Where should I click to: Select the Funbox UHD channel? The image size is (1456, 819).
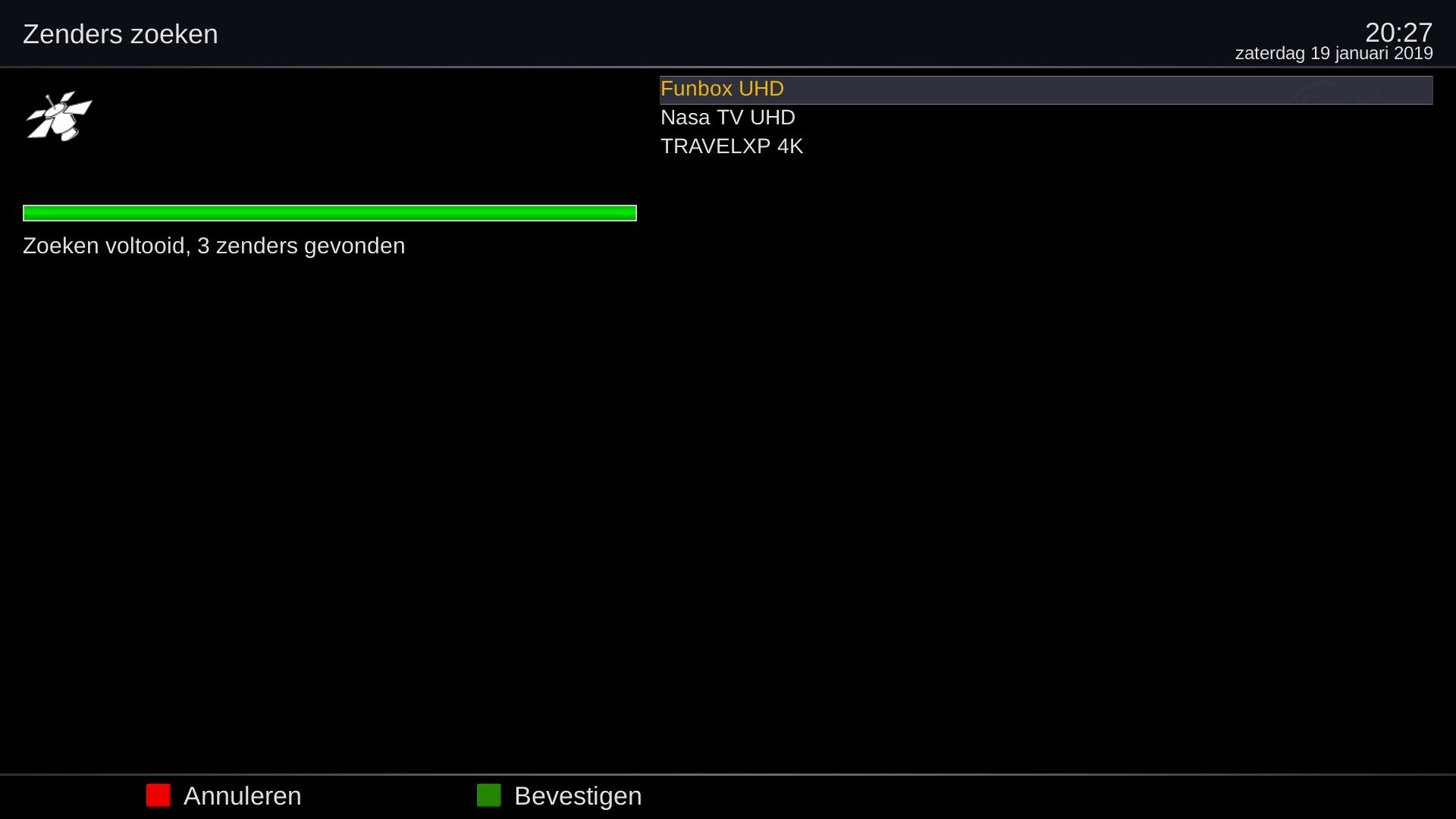(x=1046, y=89)
